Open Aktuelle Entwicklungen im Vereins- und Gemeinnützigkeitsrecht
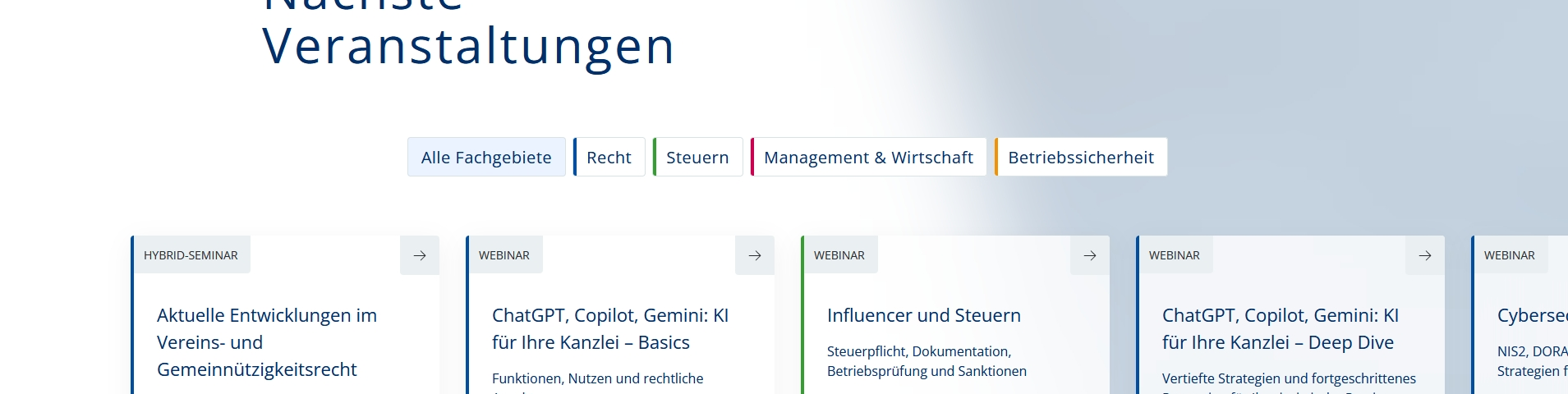The height and width of the screenshot is (394, 1568). pyautogui.click(x=267, y=342)
